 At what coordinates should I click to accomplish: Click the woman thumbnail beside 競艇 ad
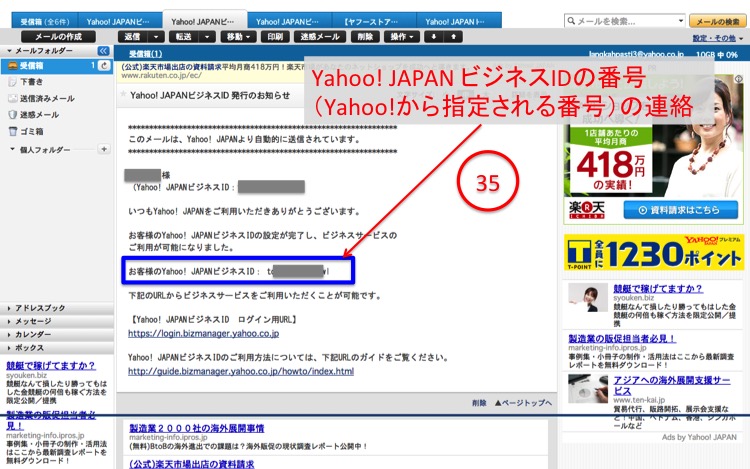(588, 297)
